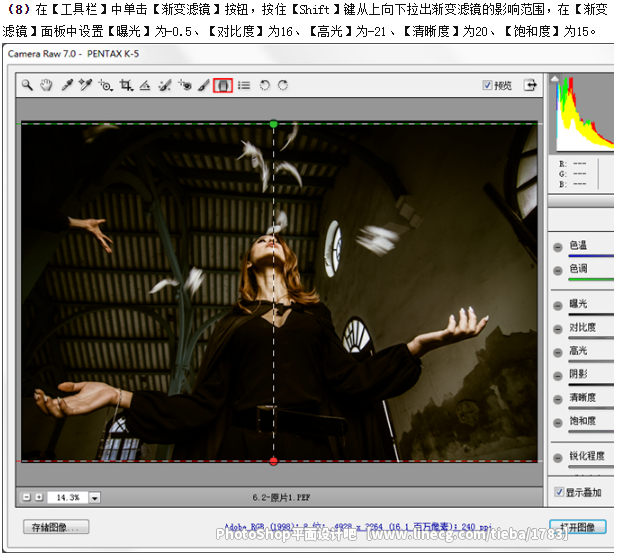
Task: Click the Camera Raw 7.0 title text
Action: [73, 54]
